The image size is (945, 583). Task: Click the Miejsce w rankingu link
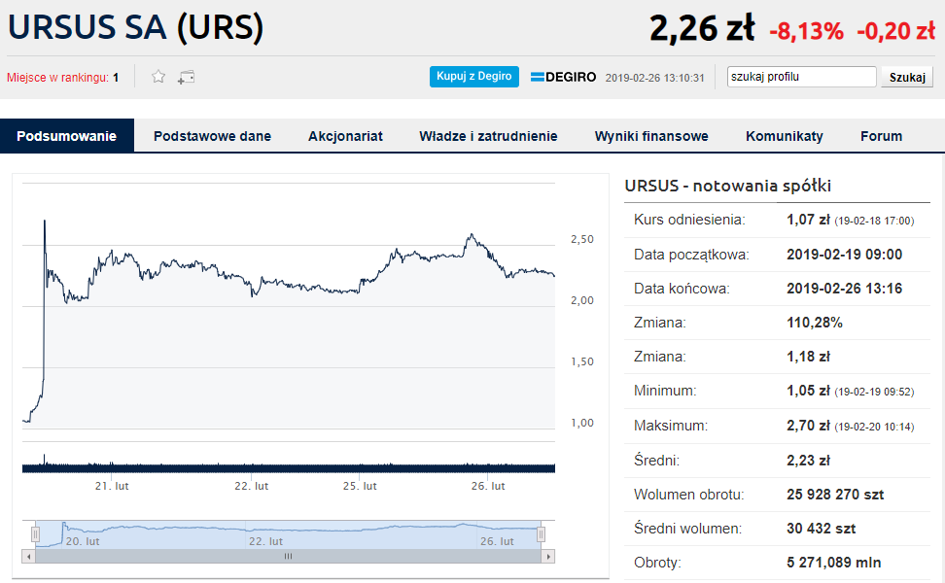[63, 78]
